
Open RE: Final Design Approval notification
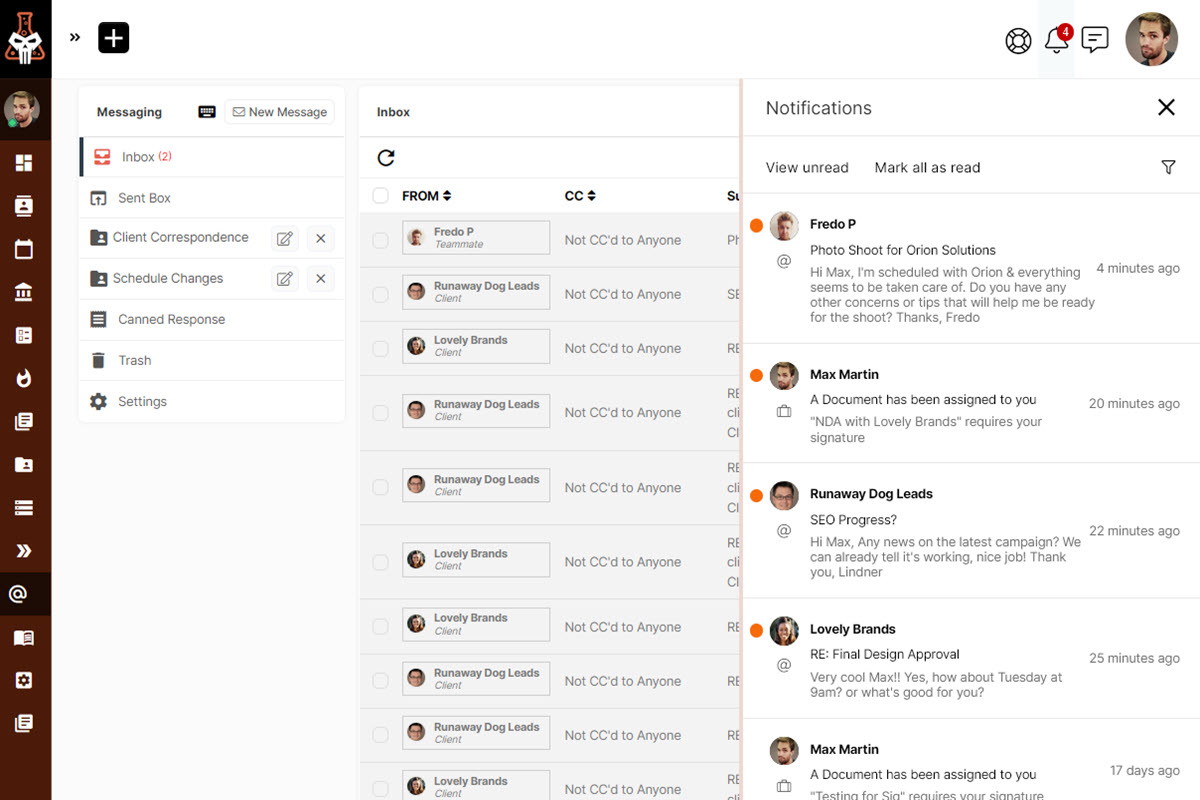coord(972,659)
